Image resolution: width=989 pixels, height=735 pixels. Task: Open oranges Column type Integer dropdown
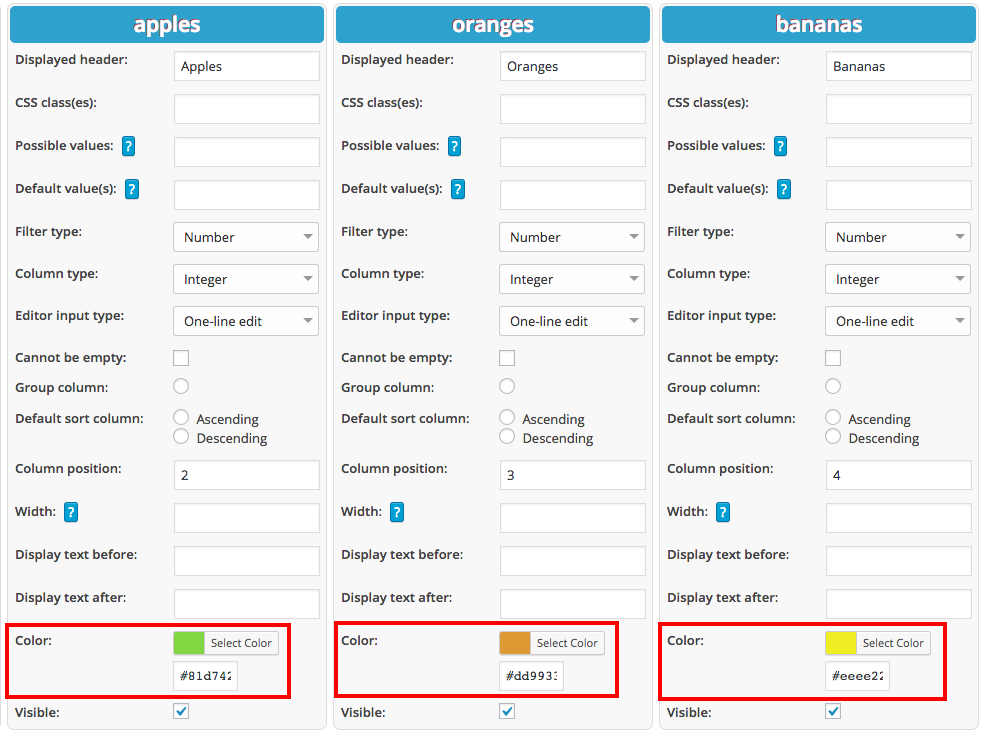pyautogui.click(x=572, y=279)
